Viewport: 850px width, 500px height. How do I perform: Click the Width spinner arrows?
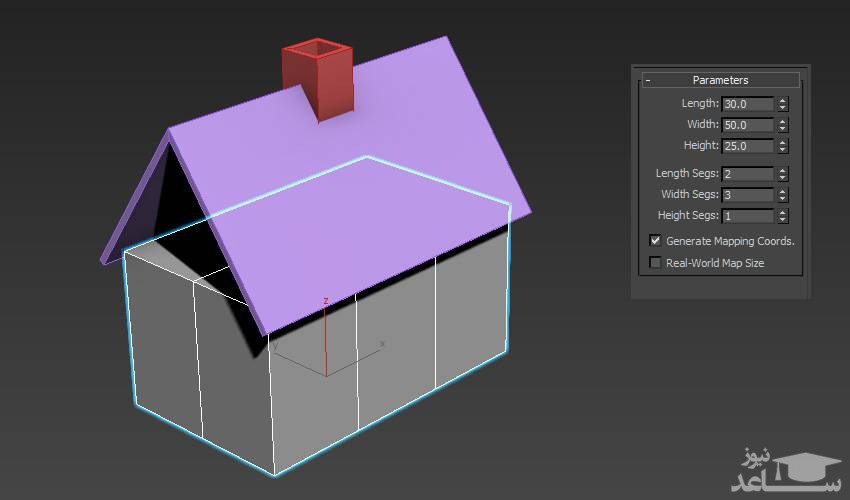pyautogui.click(x=782, y=125)
